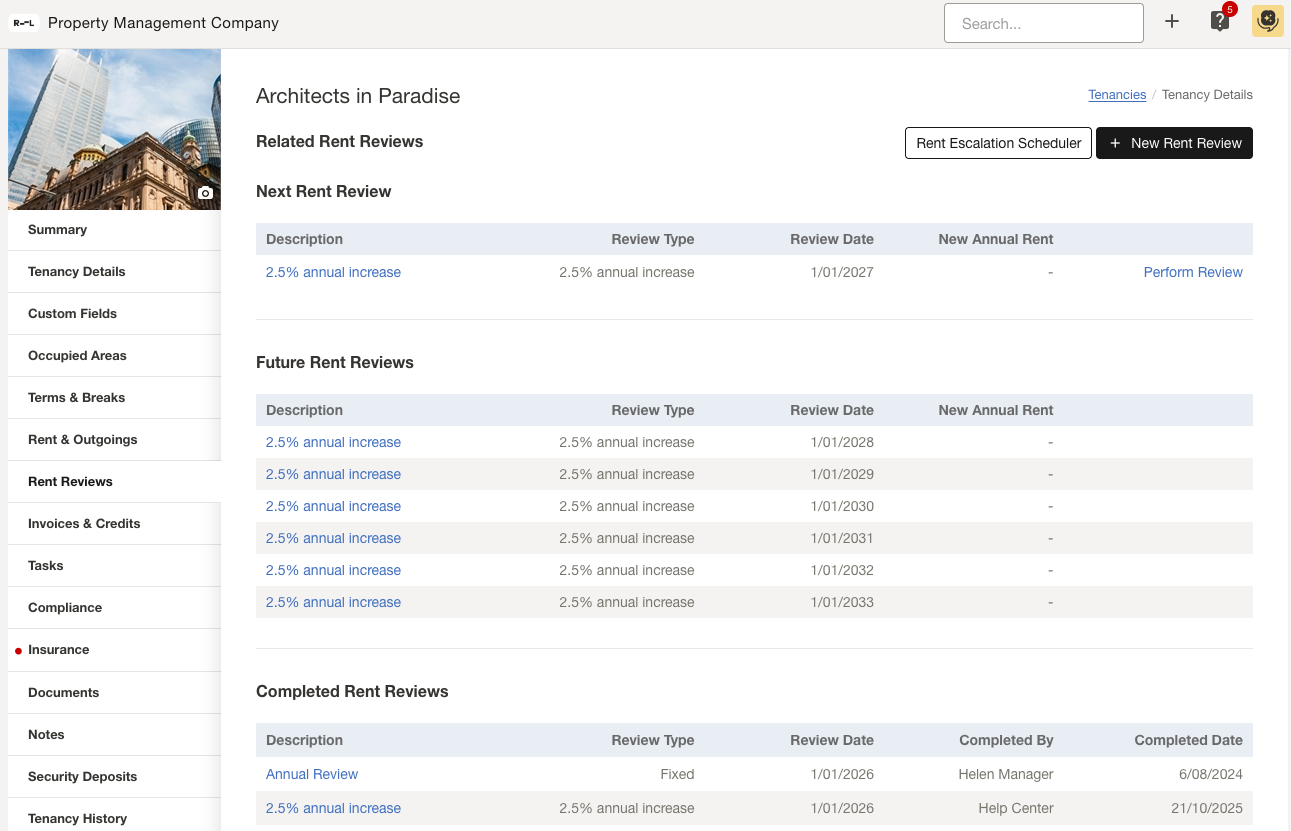Click the Rent Escalation Scheduler button
The image size is (1291, 831).
coord(997,143)
